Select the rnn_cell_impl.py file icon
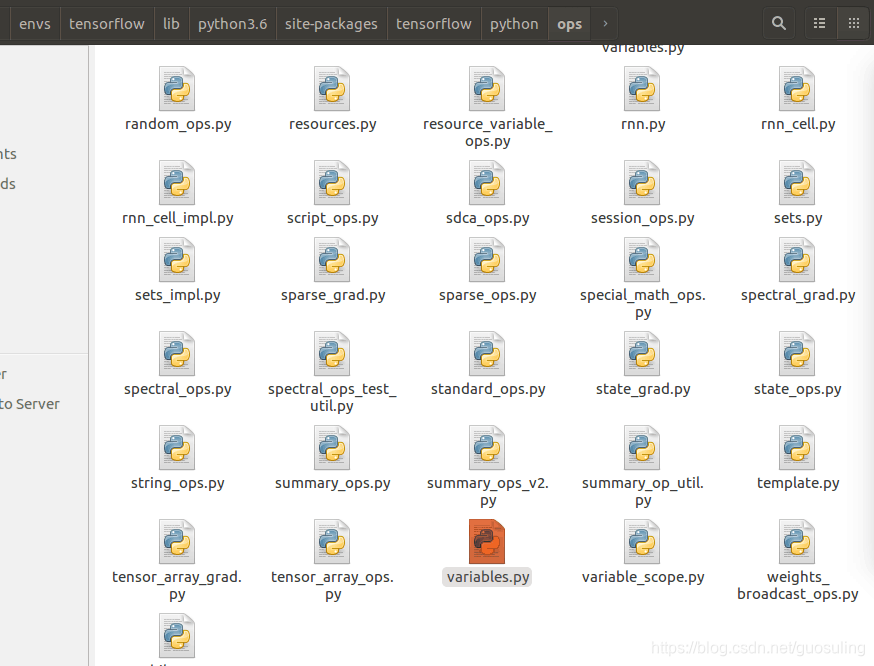 [177, 183]
